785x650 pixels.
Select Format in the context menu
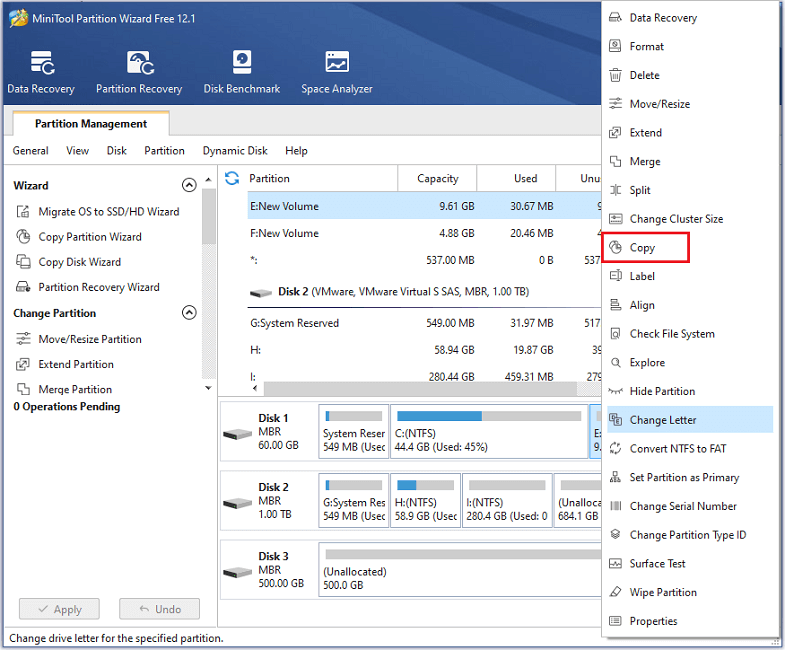[690, 47]
